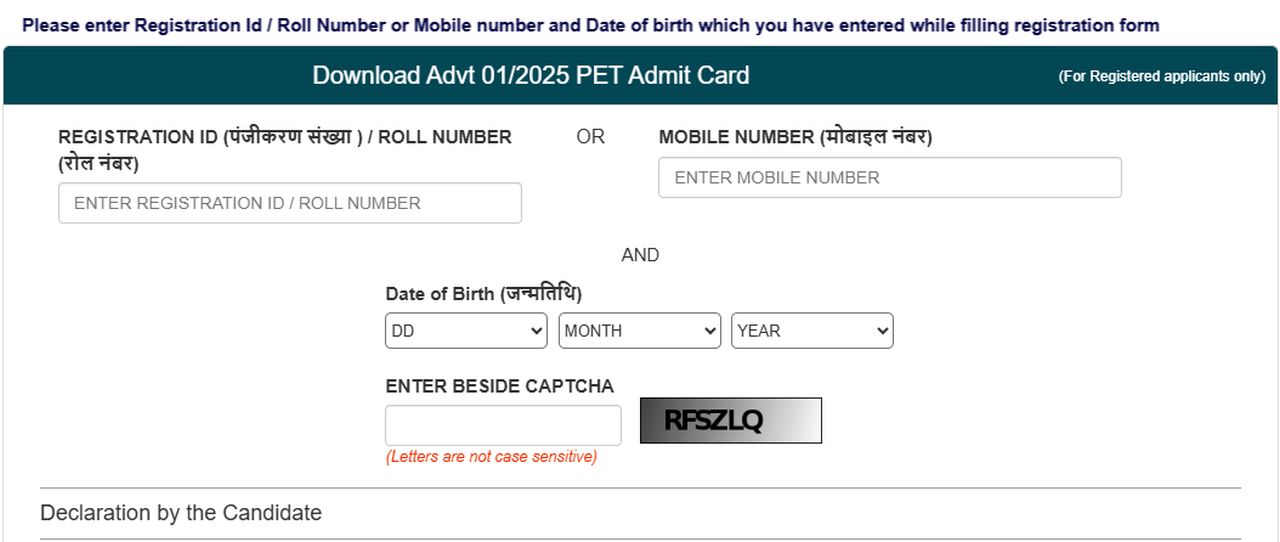The height and width of the screenshot is (542, 1280).
Task: Open the YEAR dropdown
Action: [811, 331]
